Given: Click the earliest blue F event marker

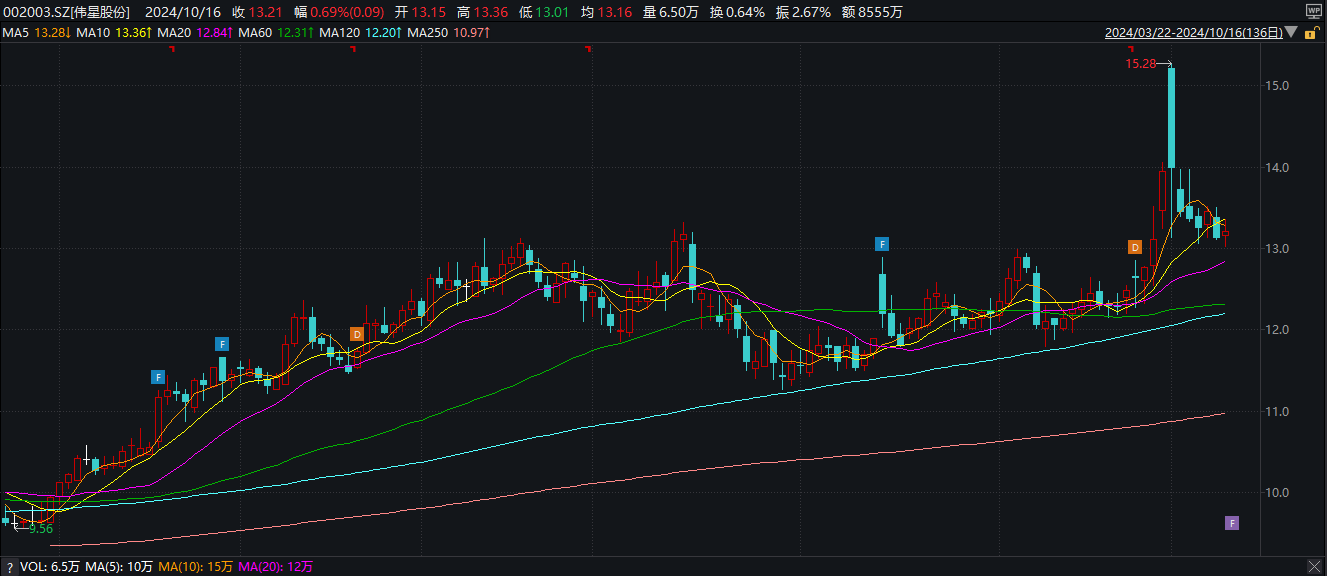Looking at the screenshot, I should (x=158, y=377).
